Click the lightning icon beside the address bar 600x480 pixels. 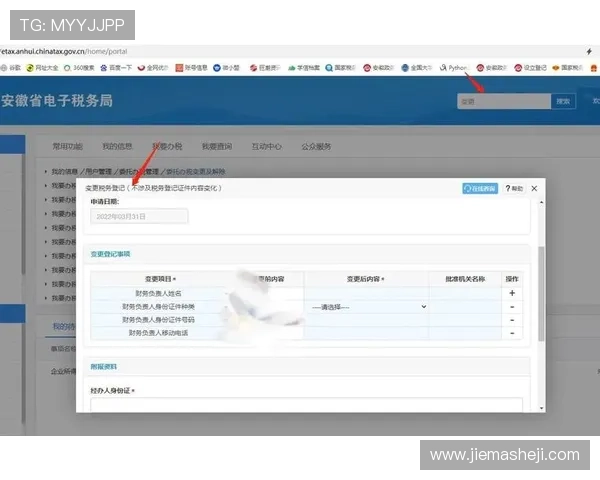[589, 52]
